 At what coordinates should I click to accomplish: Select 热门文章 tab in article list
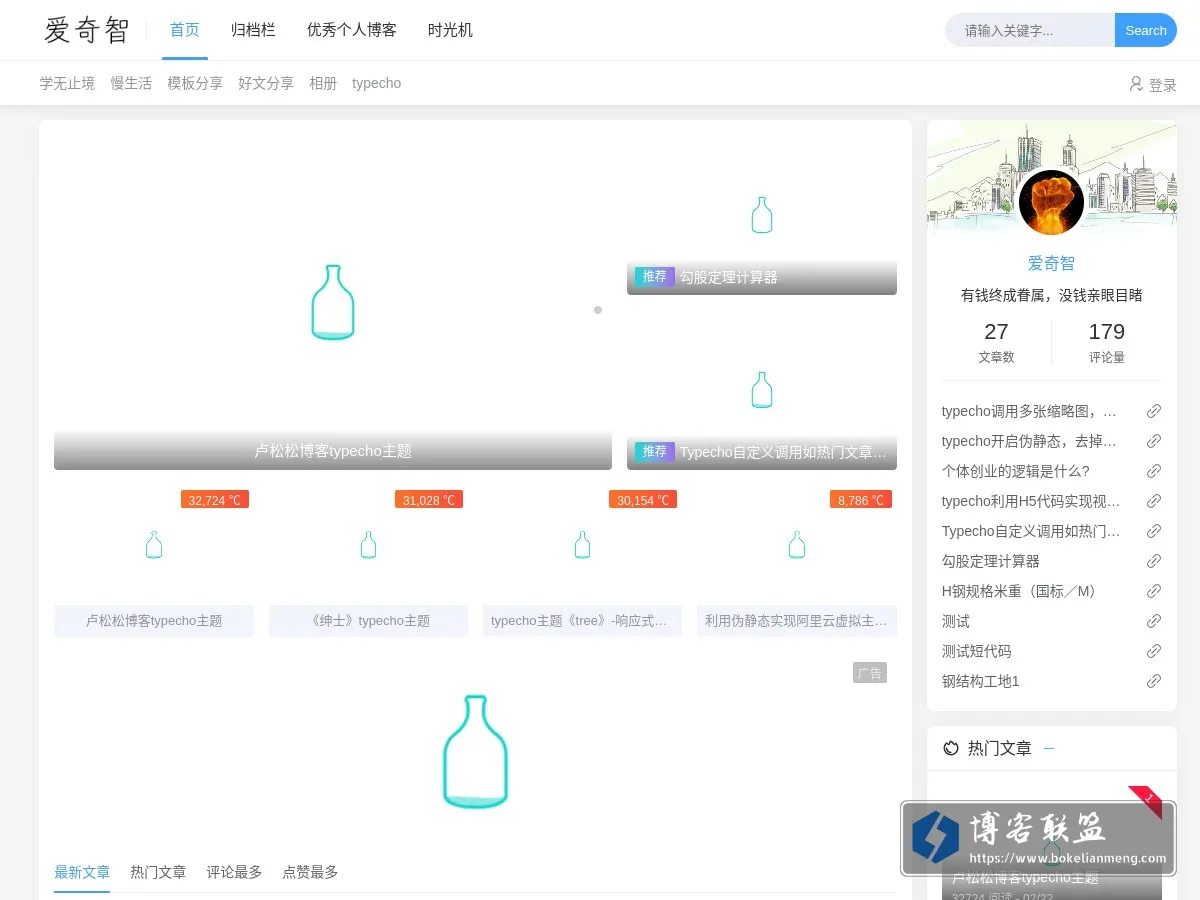click(158, 872)
